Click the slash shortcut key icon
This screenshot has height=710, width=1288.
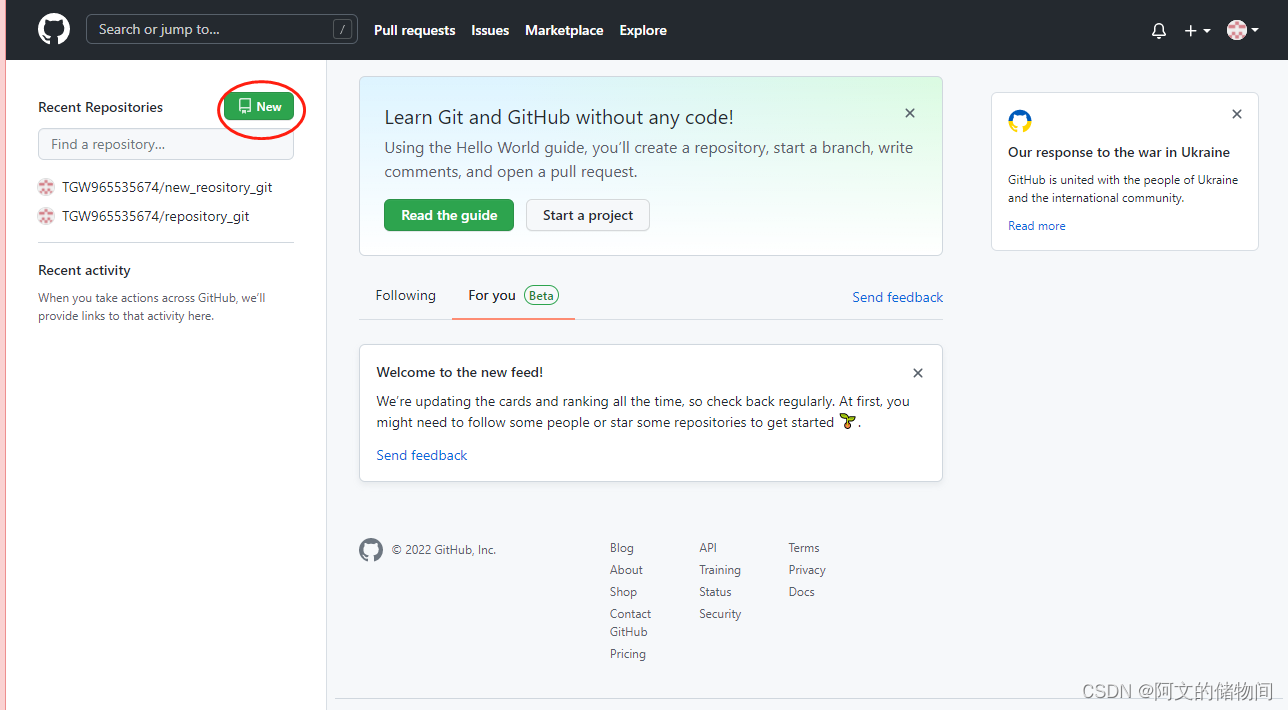(x=343, y=30)
